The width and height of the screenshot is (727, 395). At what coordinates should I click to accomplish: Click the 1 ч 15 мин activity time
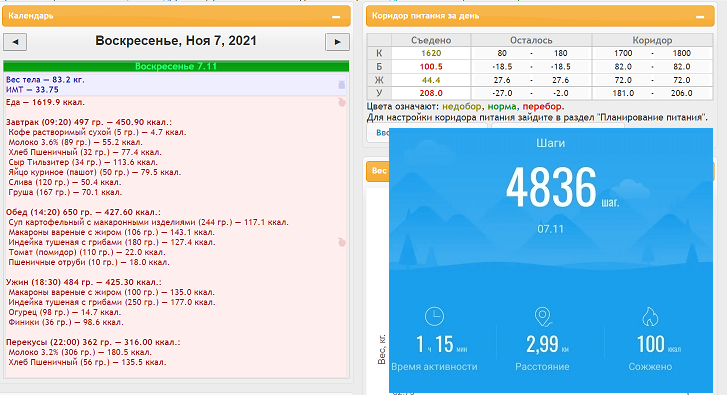tap(441, 344)
